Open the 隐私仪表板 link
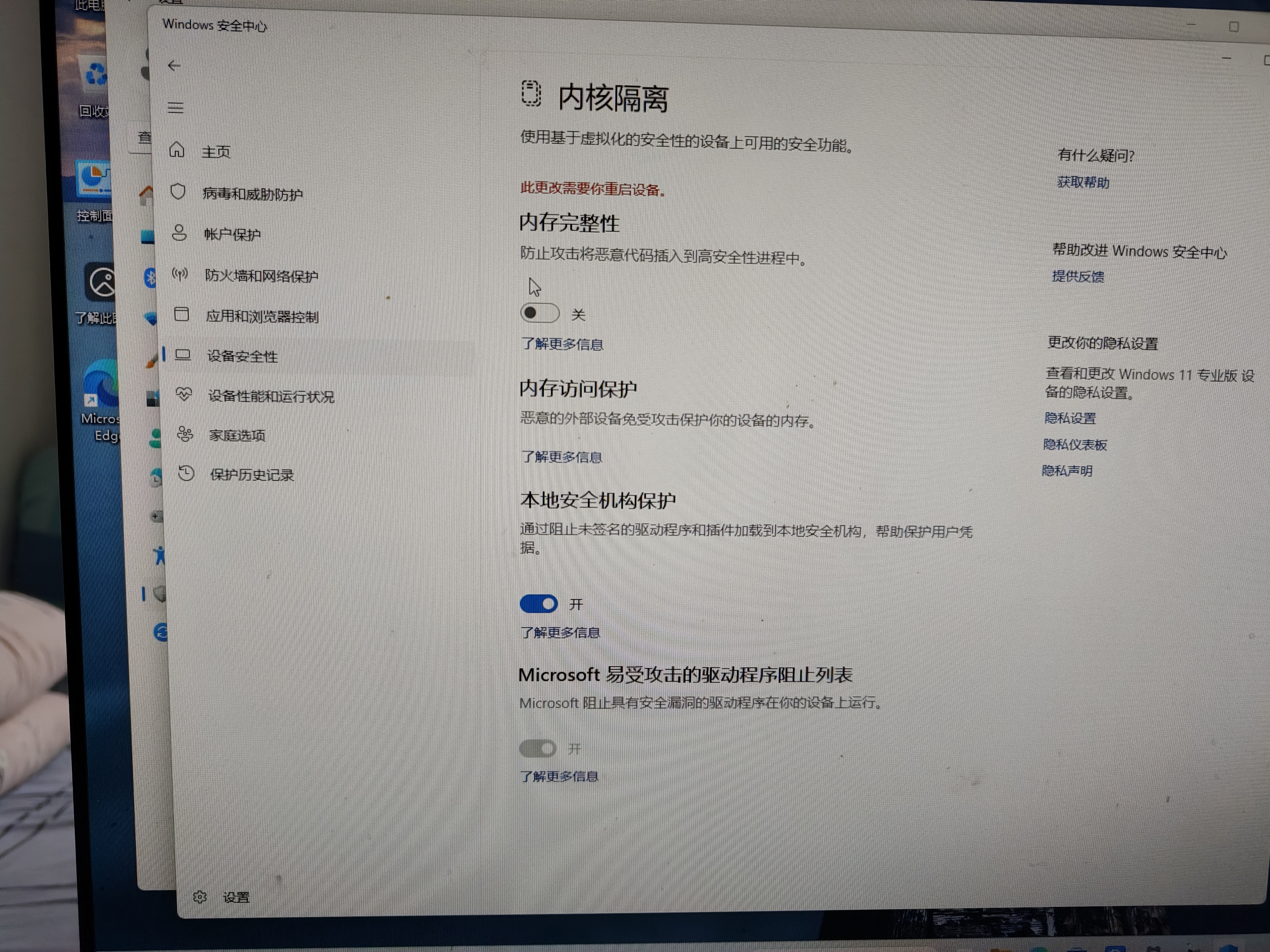 1075,445
